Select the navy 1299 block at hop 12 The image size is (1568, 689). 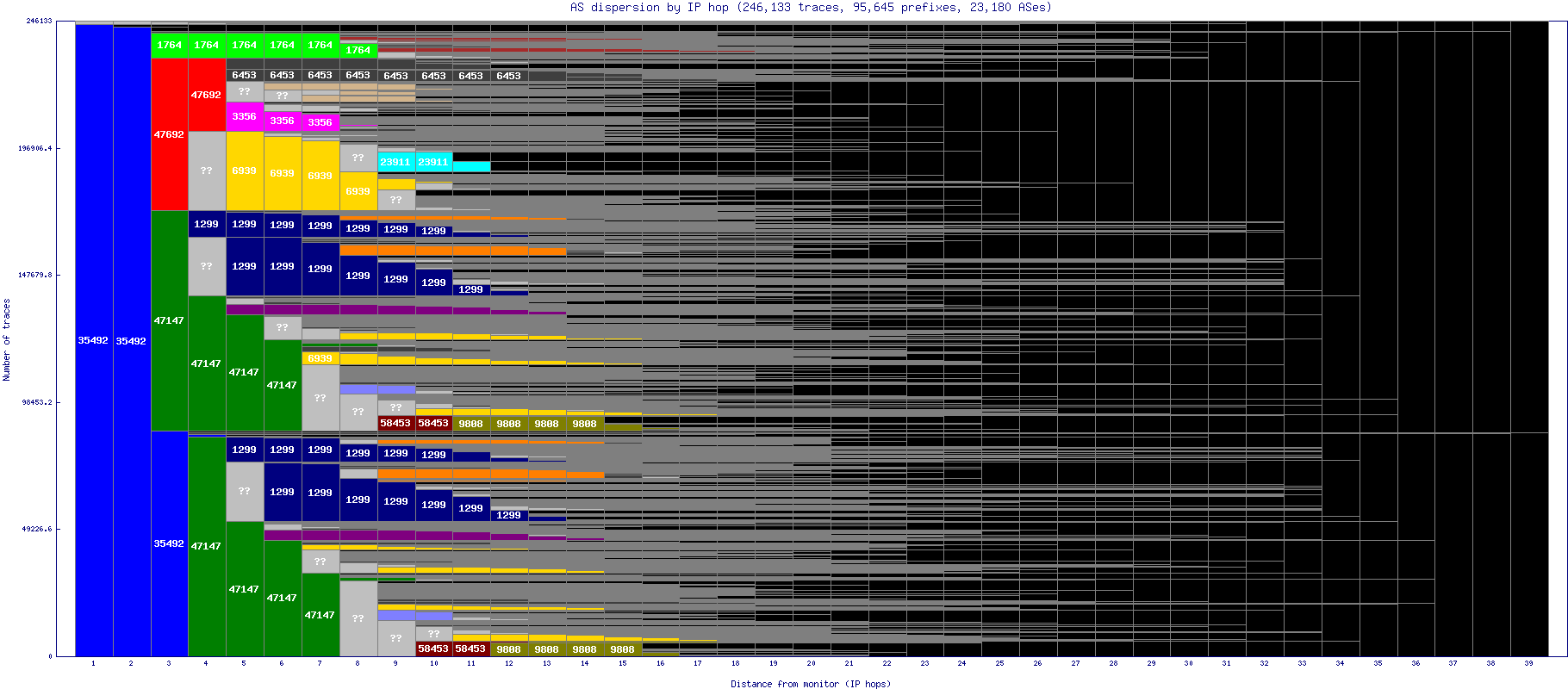coord(508,515)
